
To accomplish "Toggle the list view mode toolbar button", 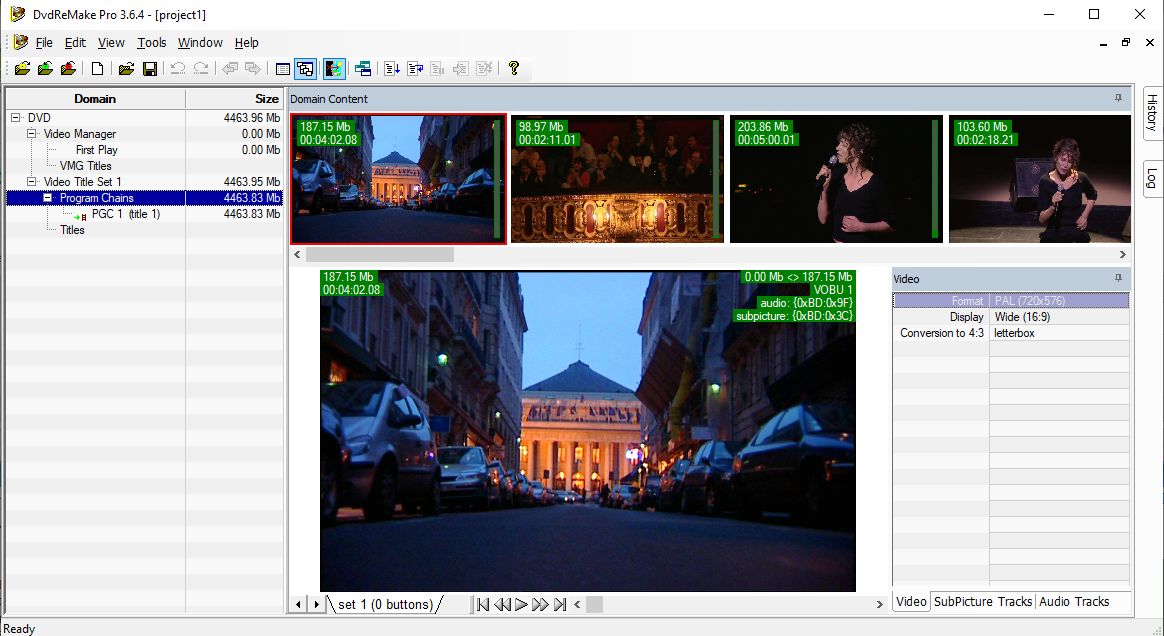I will pos(283,69).
